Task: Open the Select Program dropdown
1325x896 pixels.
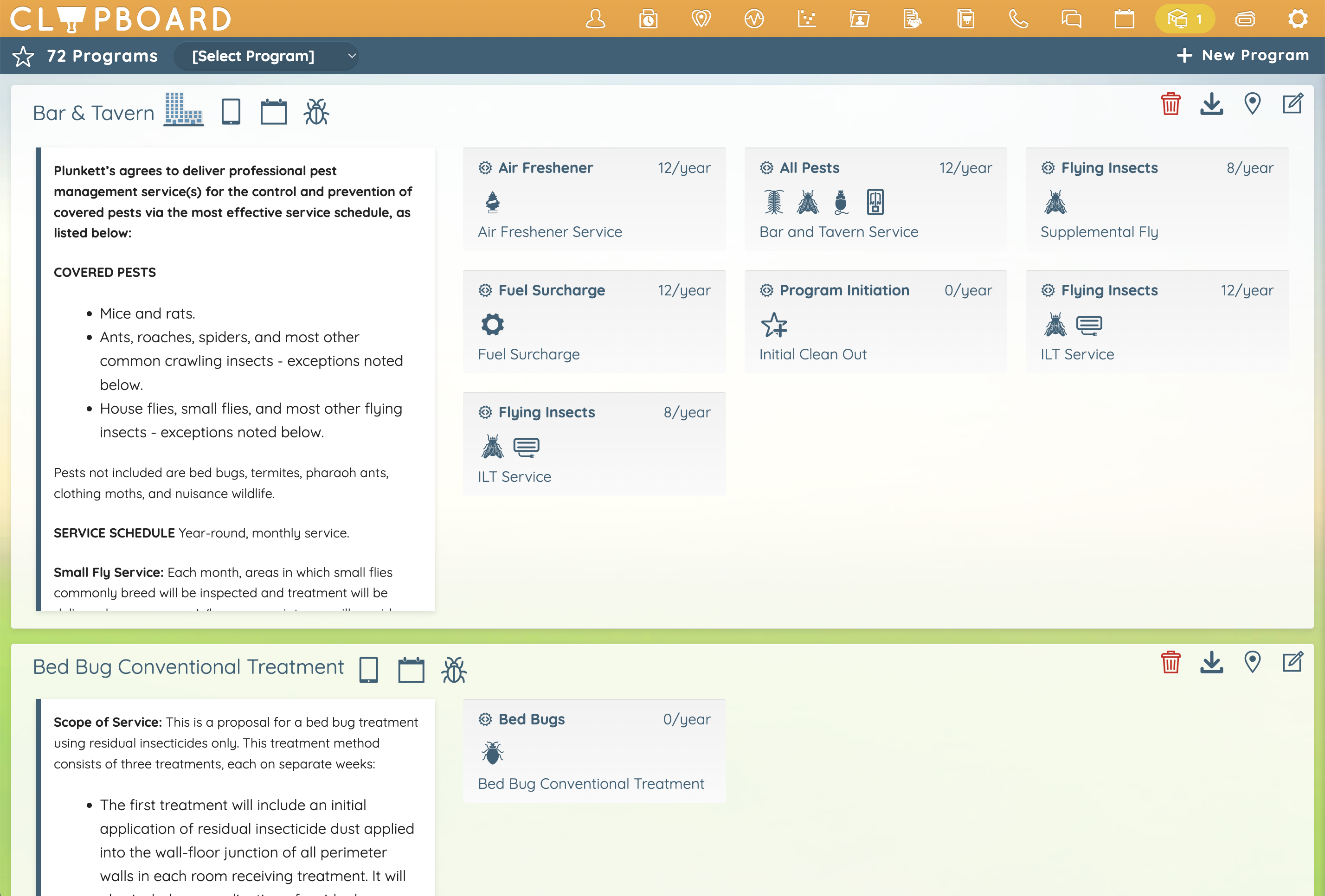Action: 266,56
